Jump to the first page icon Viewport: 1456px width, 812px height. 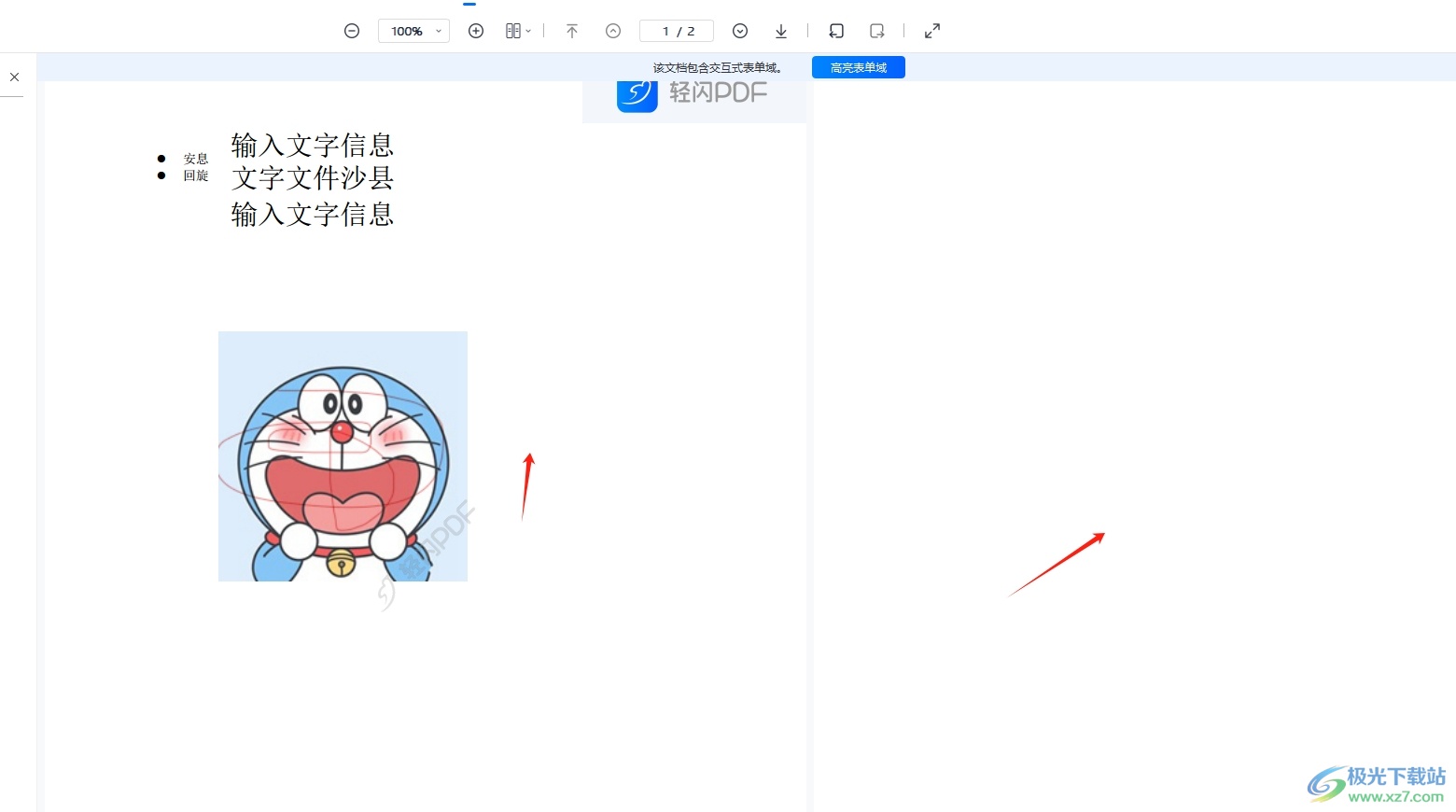572,31
